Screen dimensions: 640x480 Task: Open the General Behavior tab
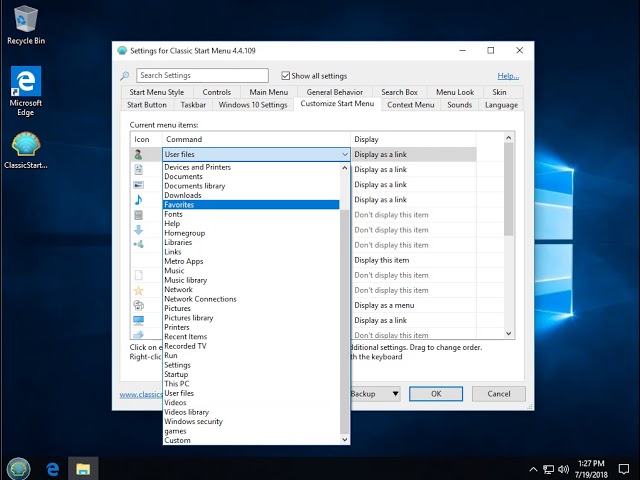pyautogui.click(x=335, y=92)
